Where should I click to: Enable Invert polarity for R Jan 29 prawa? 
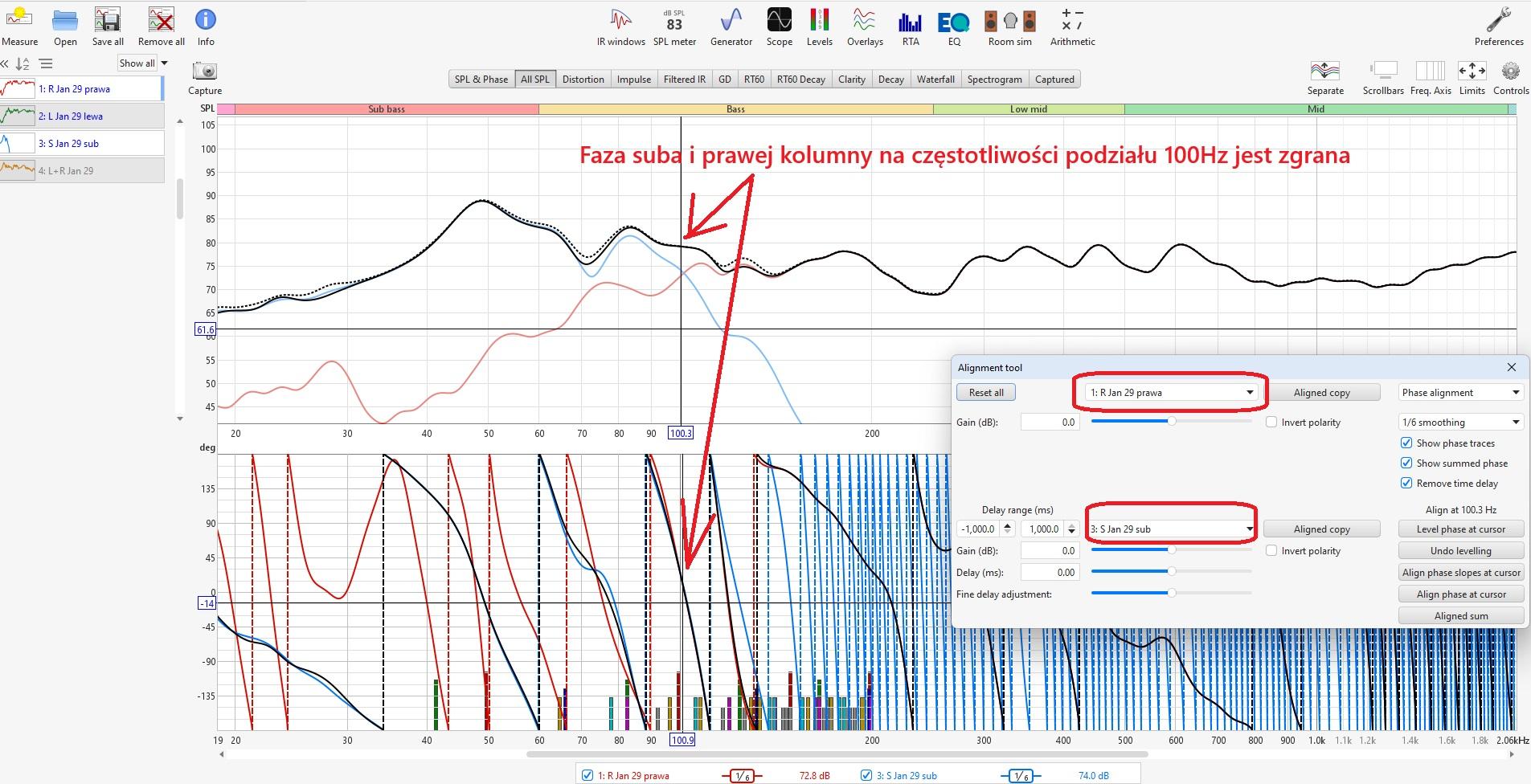[1271, 422]
